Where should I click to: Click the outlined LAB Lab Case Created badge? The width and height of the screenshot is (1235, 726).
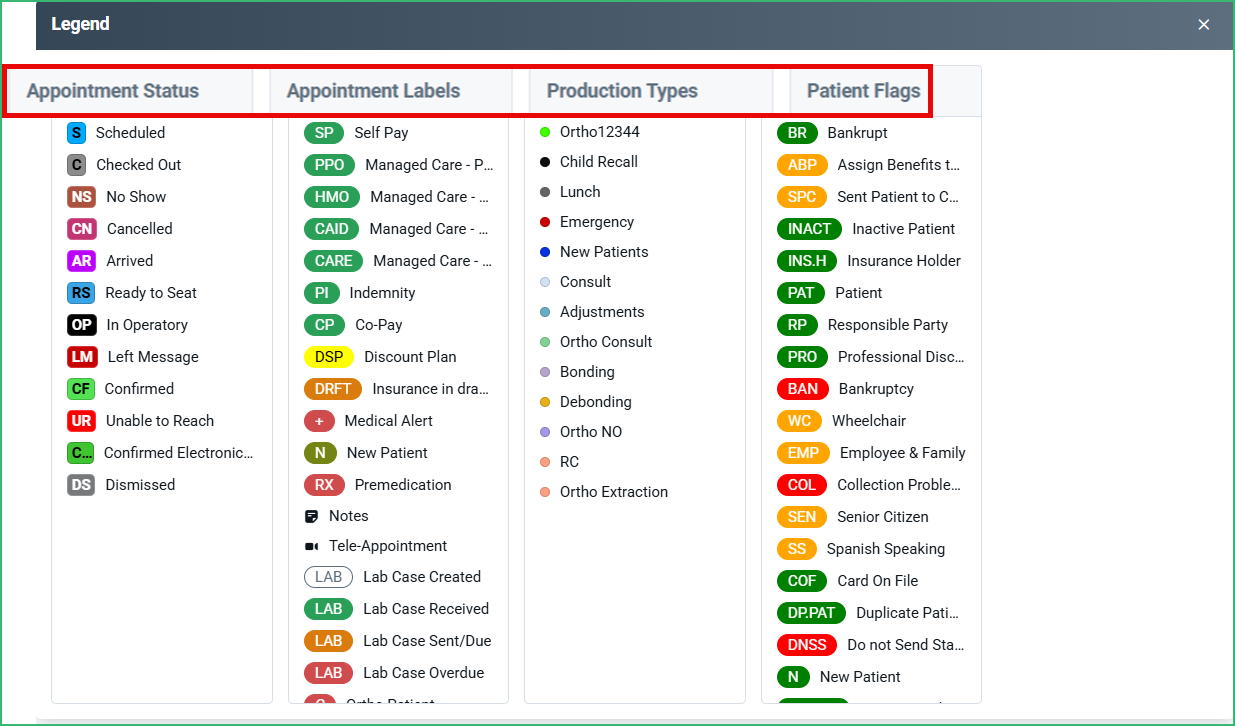329,577
